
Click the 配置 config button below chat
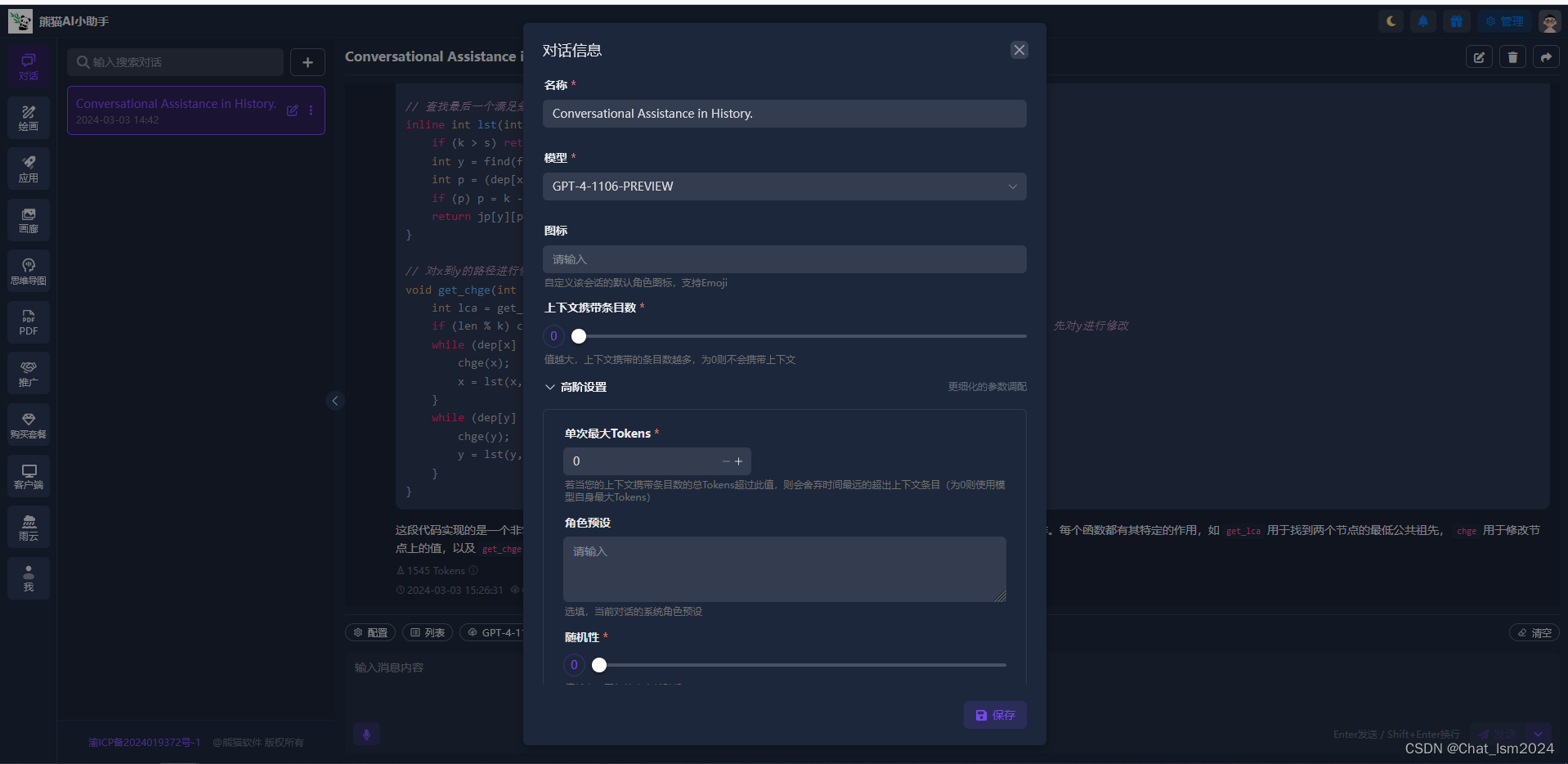pyautogui.click(x=370, y=632)
